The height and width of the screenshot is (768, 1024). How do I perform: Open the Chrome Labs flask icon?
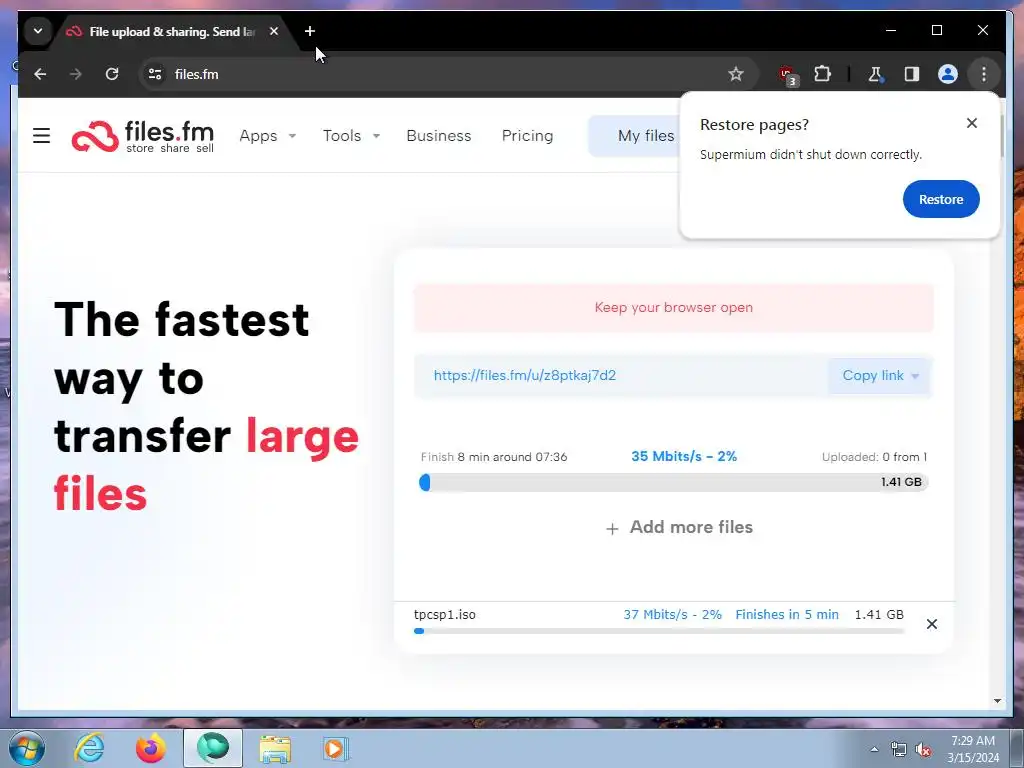point(876,74)
